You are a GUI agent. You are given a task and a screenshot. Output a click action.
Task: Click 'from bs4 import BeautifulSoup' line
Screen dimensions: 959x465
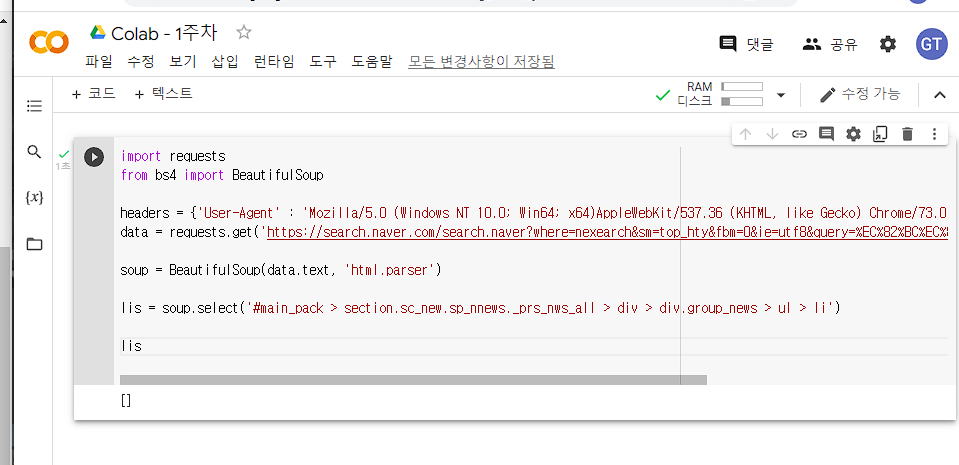pos(222,176)
